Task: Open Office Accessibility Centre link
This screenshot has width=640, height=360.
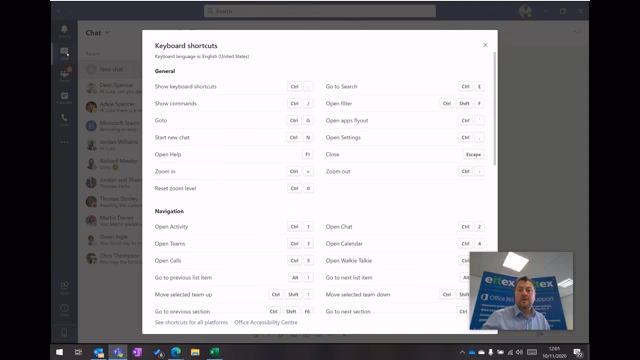Action: (x=266, y=322)
